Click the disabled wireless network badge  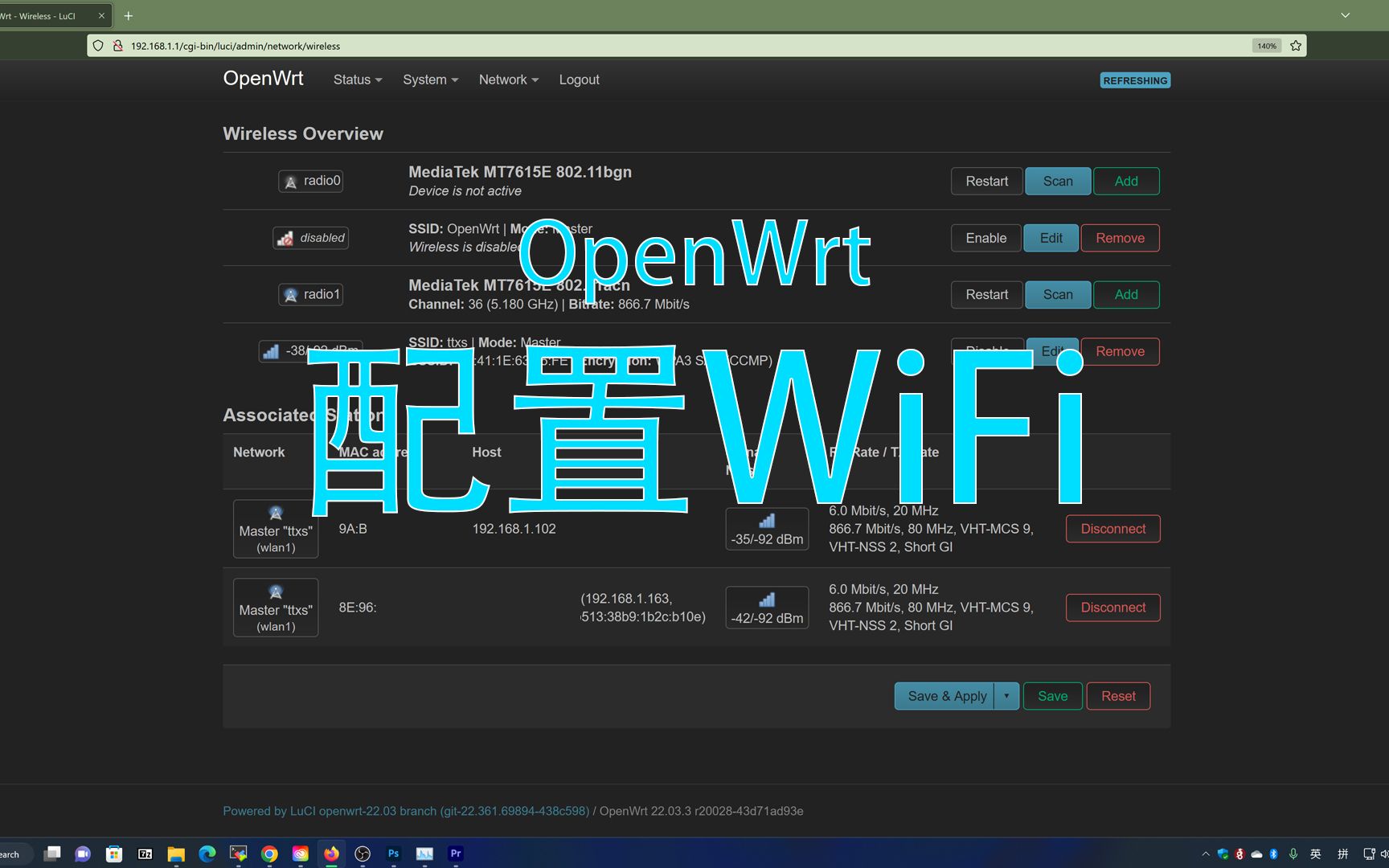pyautogui.click(x=310, y=238)
